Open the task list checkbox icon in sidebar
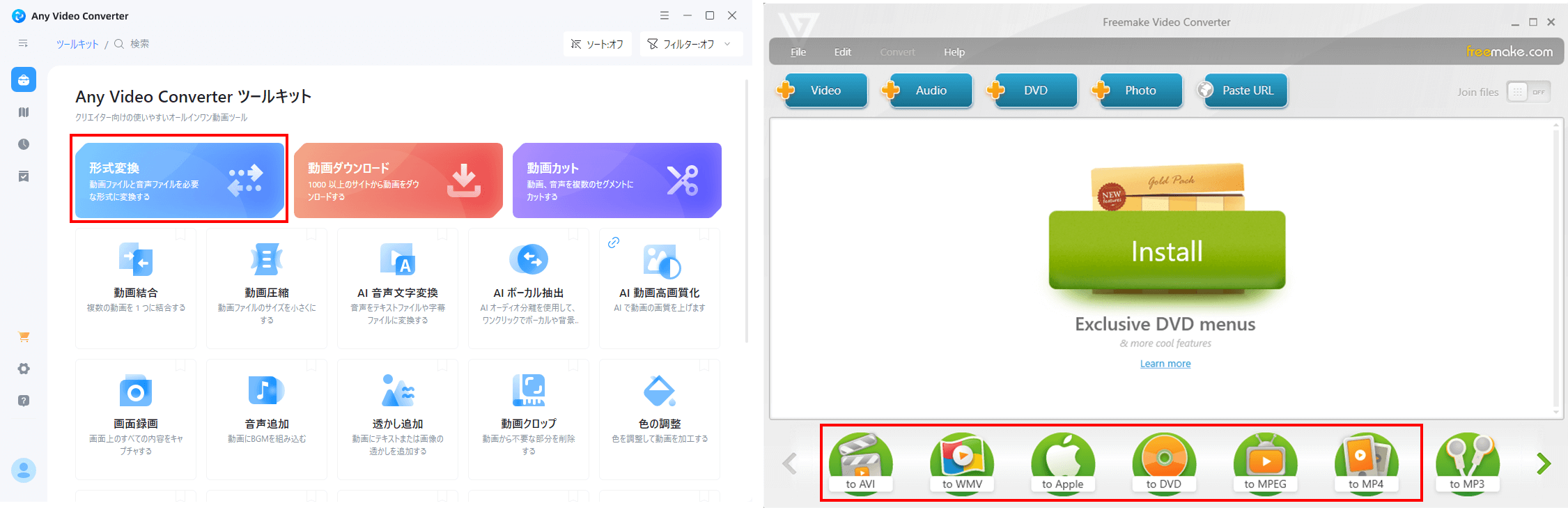The width and height of the screenshot is (1568, 508). [24, 176]
